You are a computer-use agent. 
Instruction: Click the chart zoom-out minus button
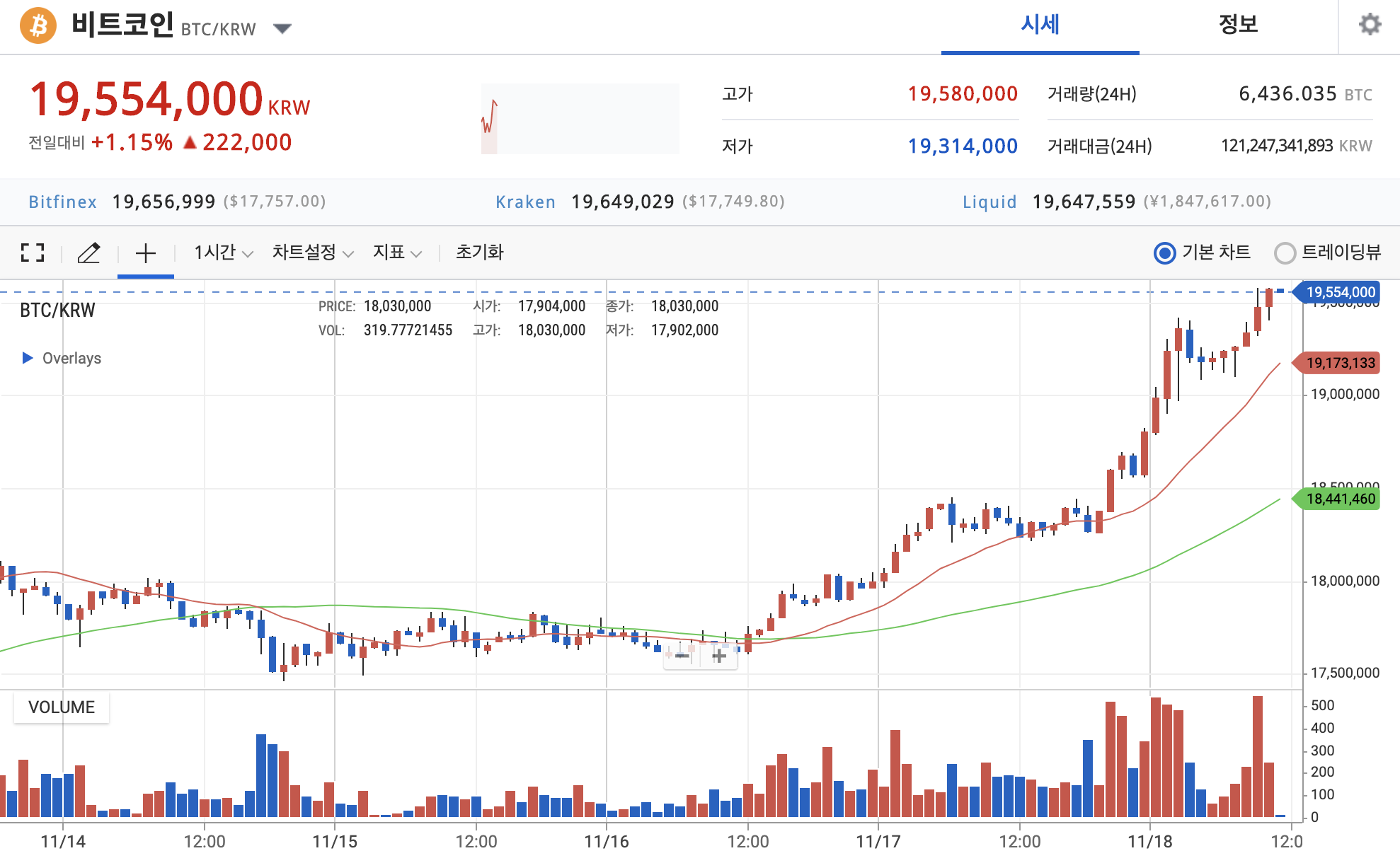pyautogui.click(x=682, y=656)
